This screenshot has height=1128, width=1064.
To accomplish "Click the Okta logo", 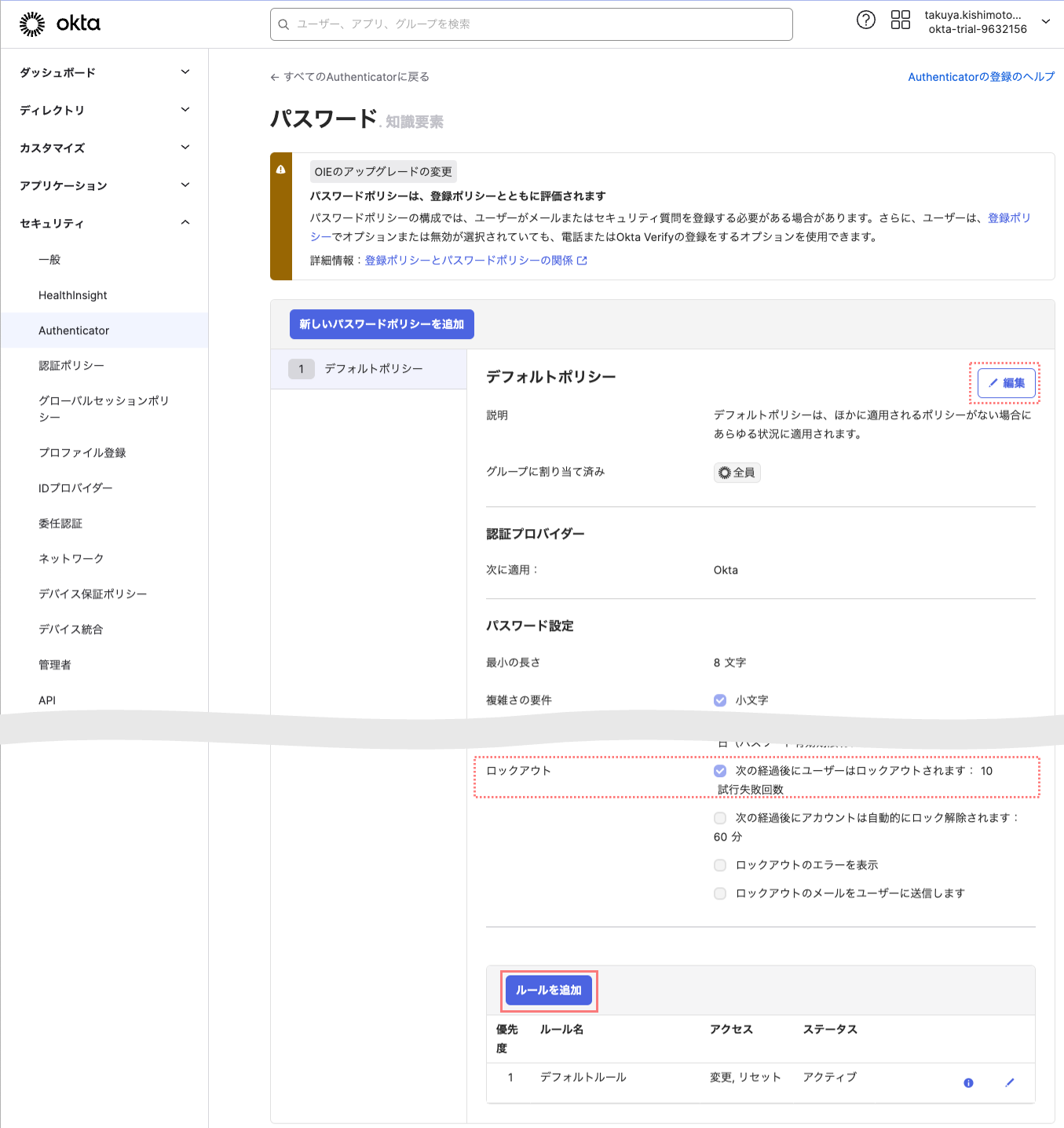I will [59, 24].
